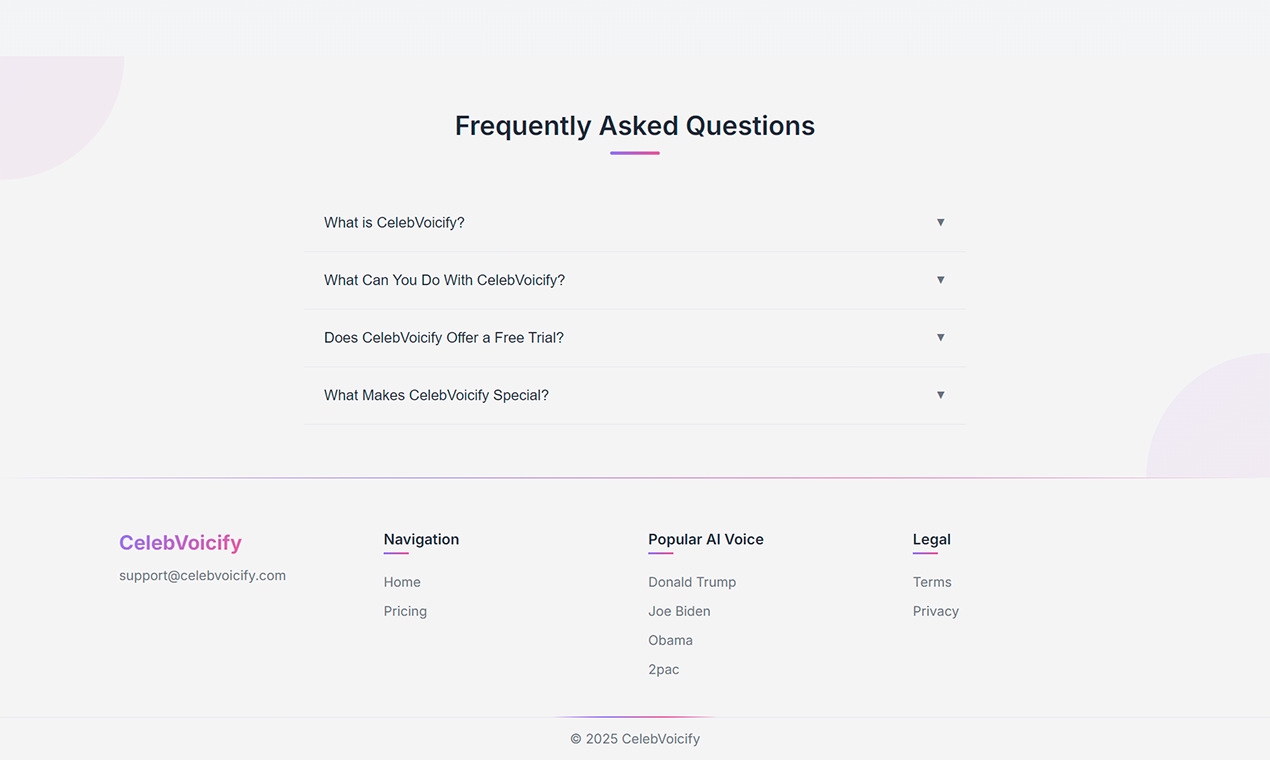Click the 'Popular AI Voice' footer heading
The width and height of the screenshot is (1270, 760).
(705, 539)
